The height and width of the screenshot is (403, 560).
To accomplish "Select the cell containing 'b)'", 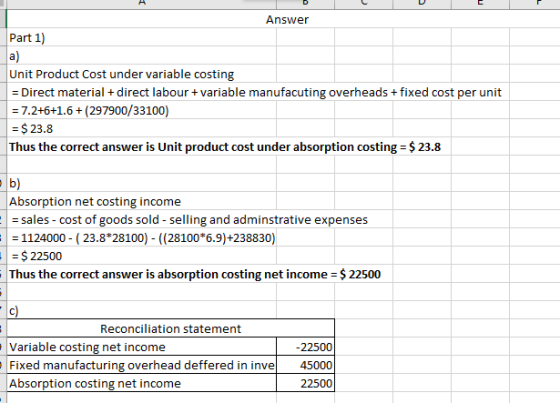I will [x=141, y=183].
